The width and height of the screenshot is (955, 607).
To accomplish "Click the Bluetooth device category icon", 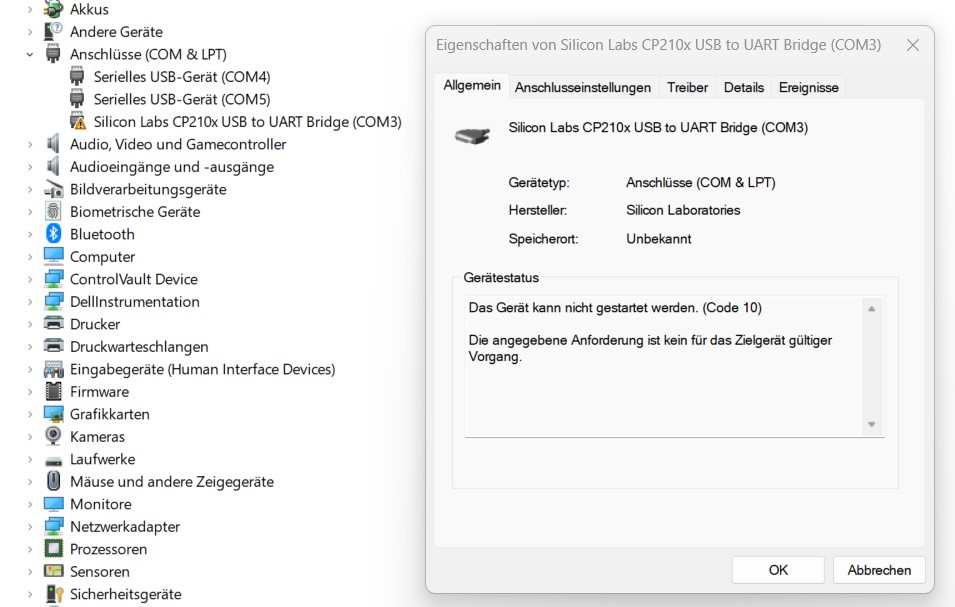I will pyautogui.click(x=54, y=234).
